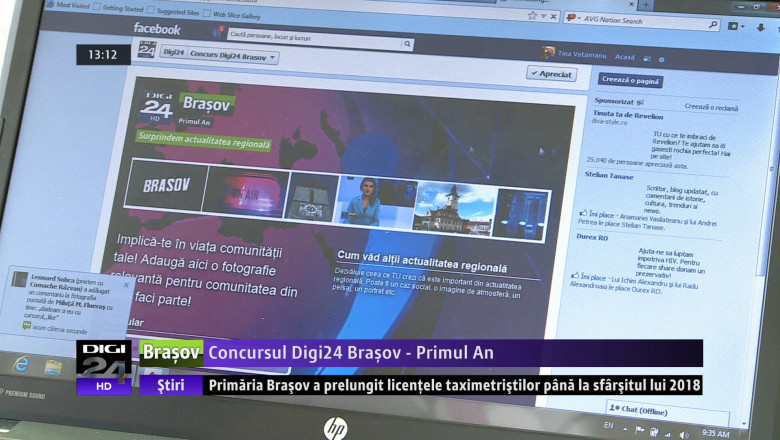Open the browser downloads arrow icon

(x=761, y=28)
